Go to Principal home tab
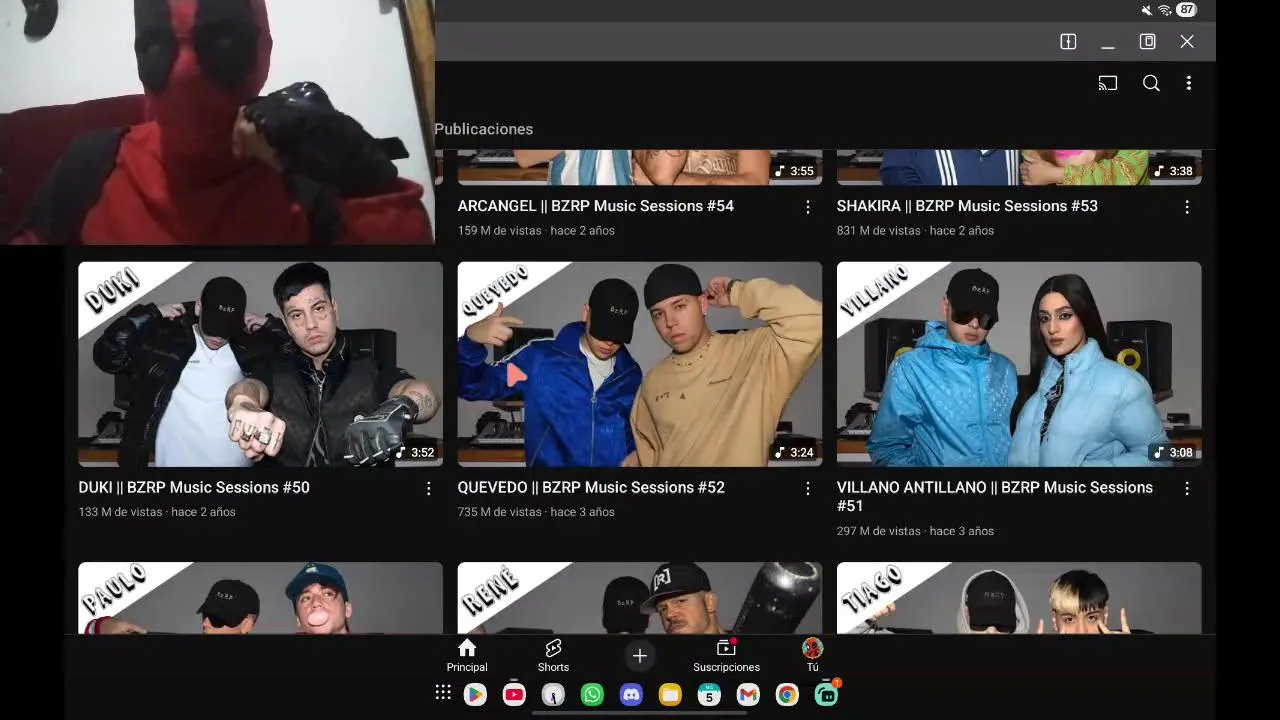The width and height of the screenshot is (1280, 720). click(467, 656)
